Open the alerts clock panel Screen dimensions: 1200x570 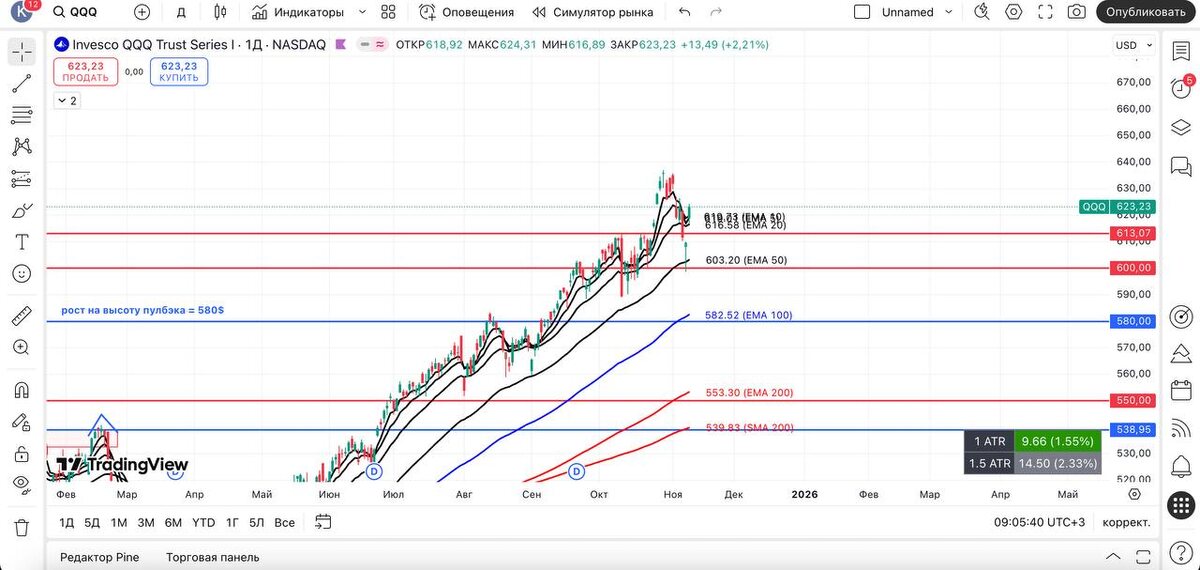[1181, 89]
